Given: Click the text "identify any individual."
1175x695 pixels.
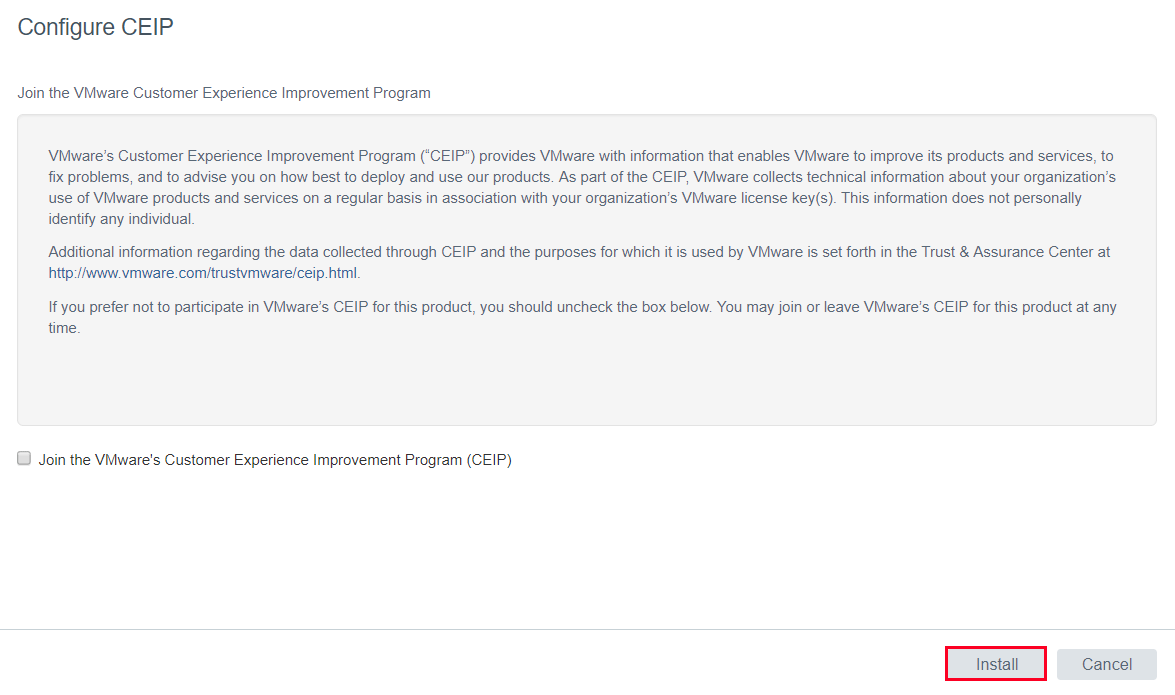Looking at the screenshot, I should 121,219.
